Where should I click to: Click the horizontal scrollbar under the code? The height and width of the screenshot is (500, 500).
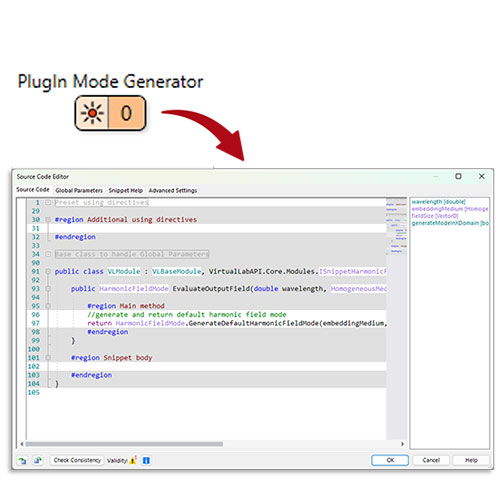124,444
